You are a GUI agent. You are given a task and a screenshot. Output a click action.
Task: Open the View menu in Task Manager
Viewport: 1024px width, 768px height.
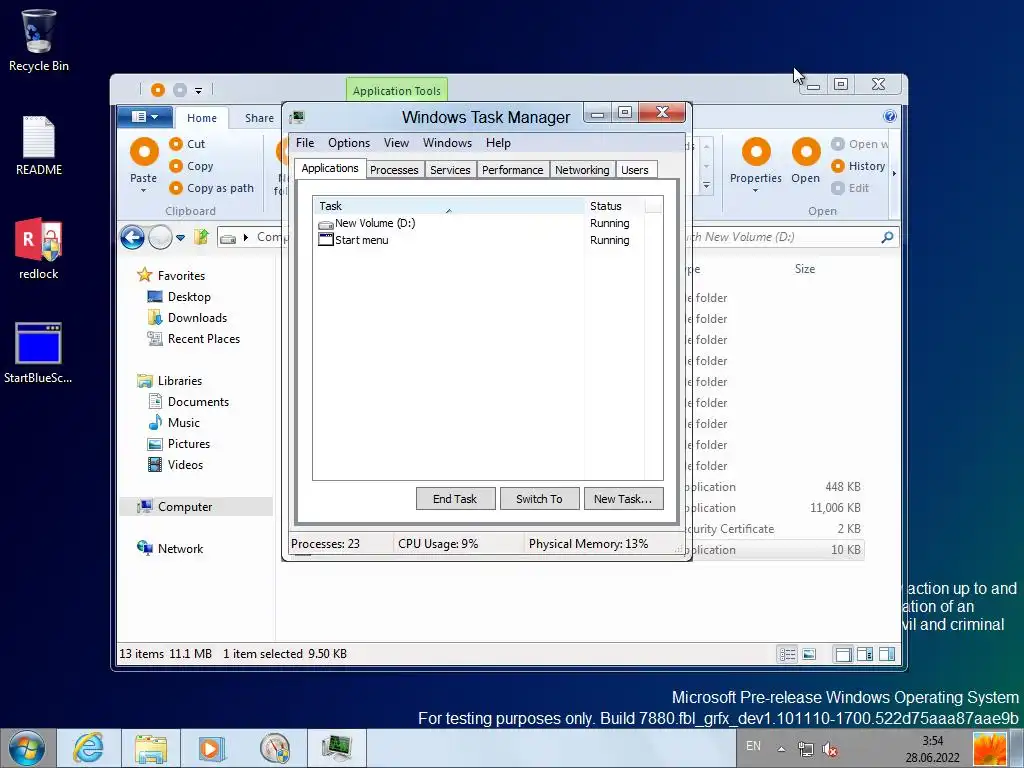tap(396, 143)
